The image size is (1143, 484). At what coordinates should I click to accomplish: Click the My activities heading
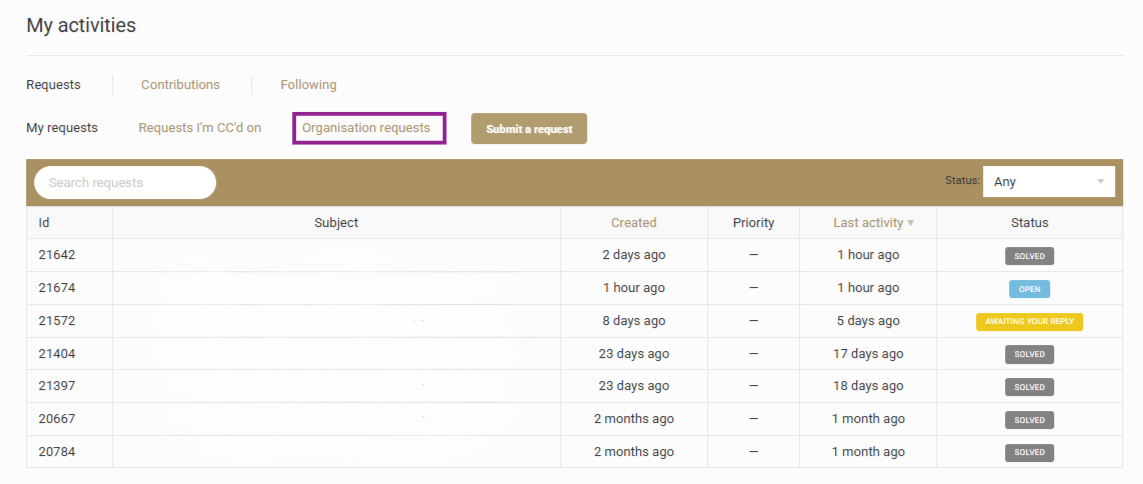(81, 26)
